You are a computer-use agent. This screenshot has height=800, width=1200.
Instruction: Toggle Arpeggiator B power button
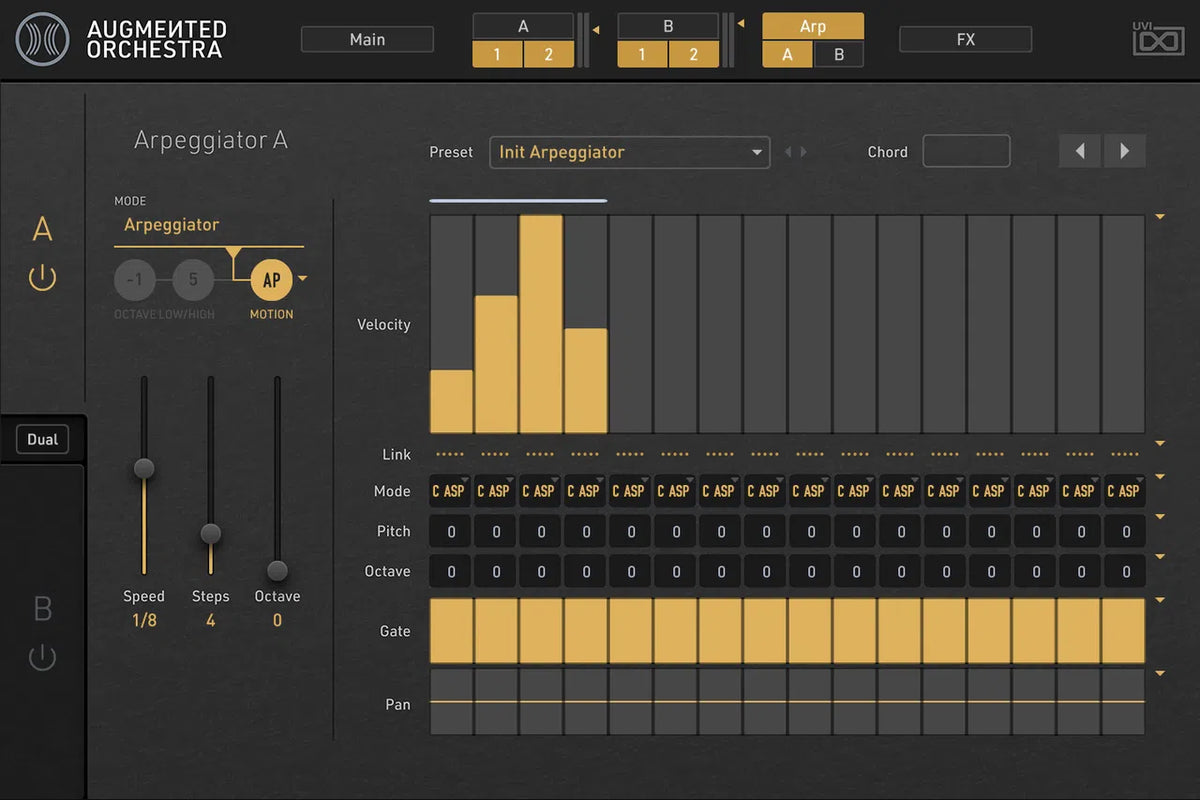(42, 658)
